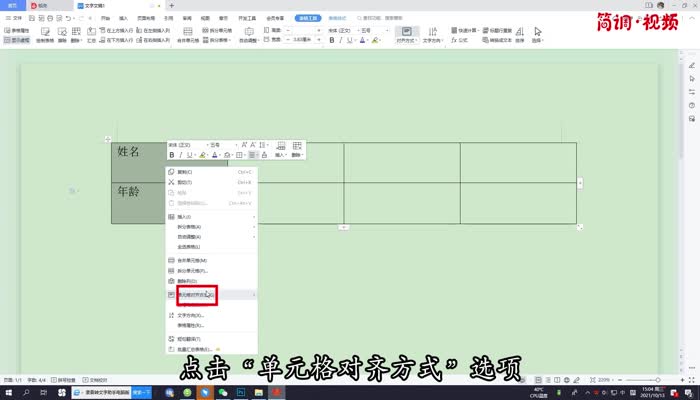Click the 姓名 table cell

click(x=135, y=160)
